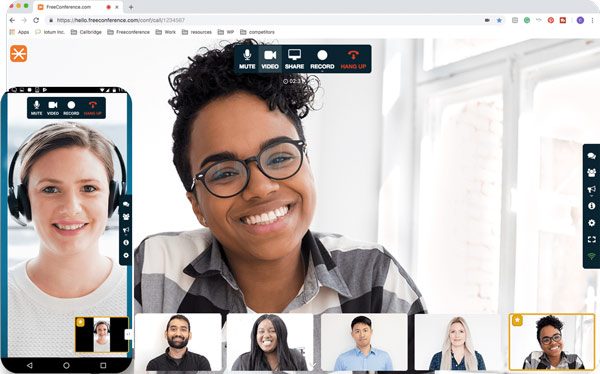Click the browser address bar URL

121,20
